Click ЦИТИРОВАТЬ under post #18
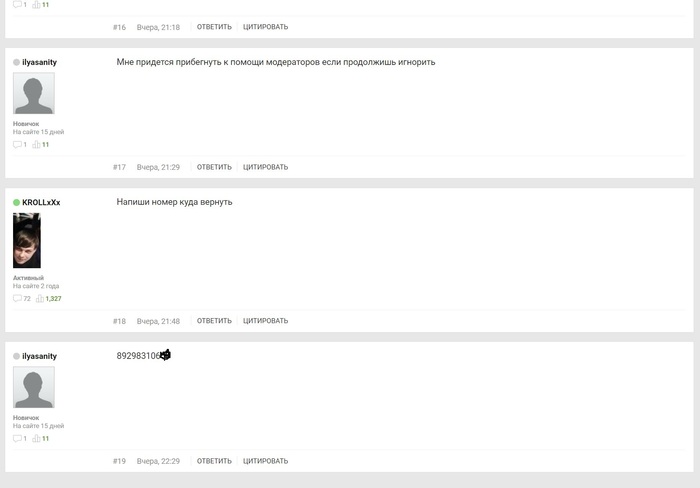Viewport: 700px width, 488px height. pos(265,321)
